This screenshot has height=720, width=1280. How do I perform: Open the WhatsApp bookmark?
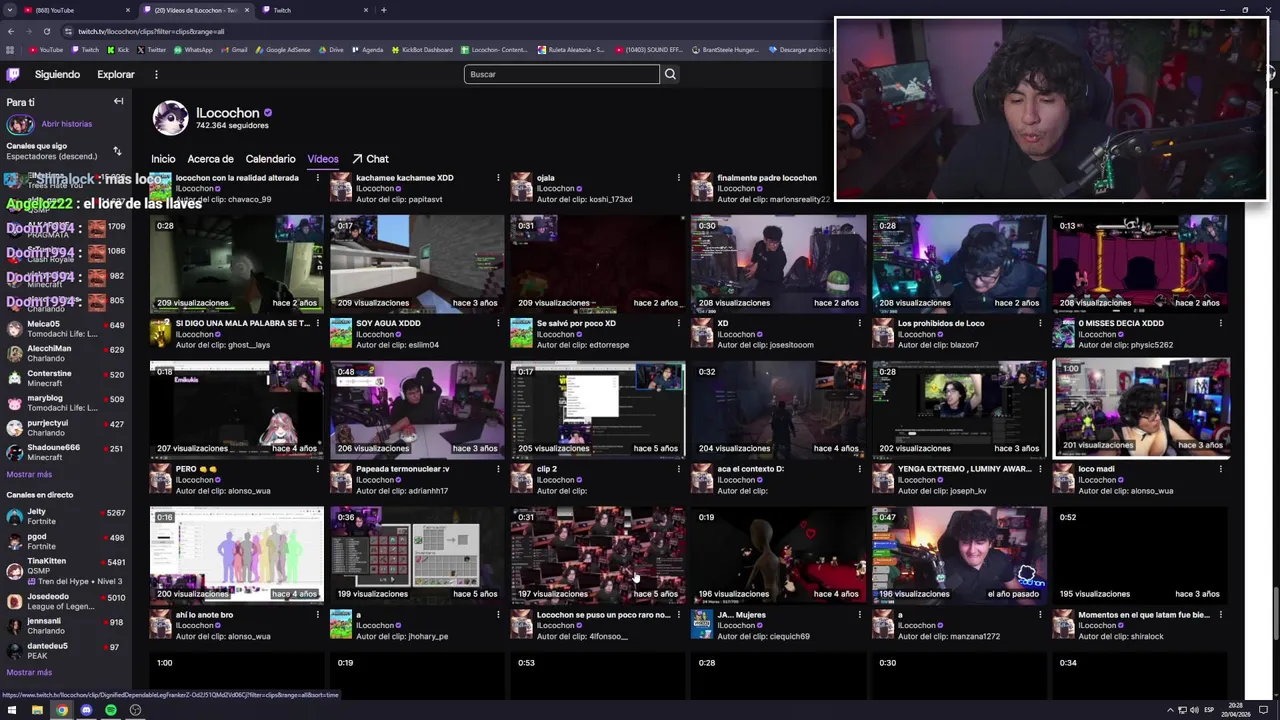pos(194,50)
